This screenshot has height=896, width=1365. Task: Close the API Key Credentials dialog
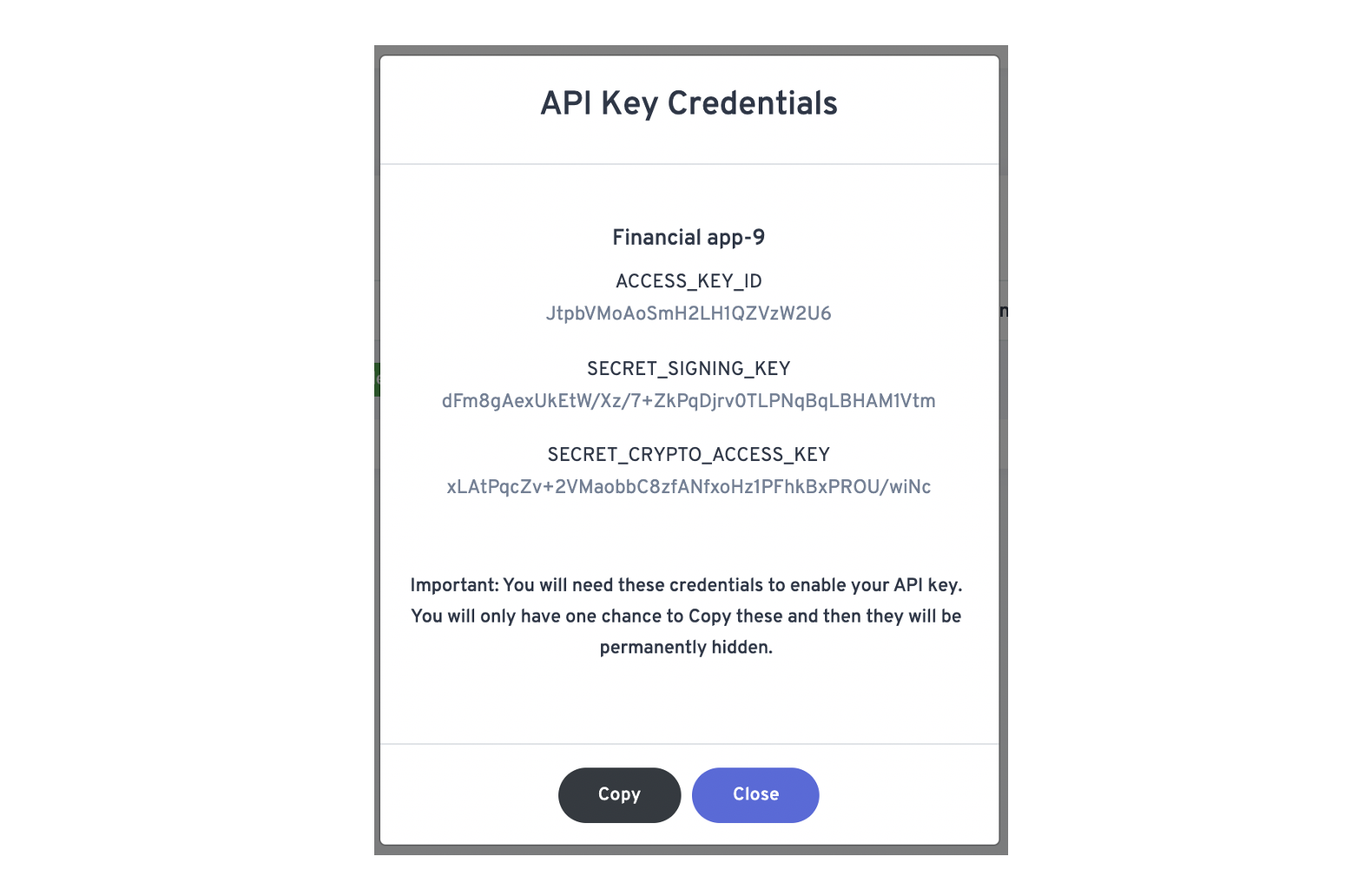tap(755, 794)
